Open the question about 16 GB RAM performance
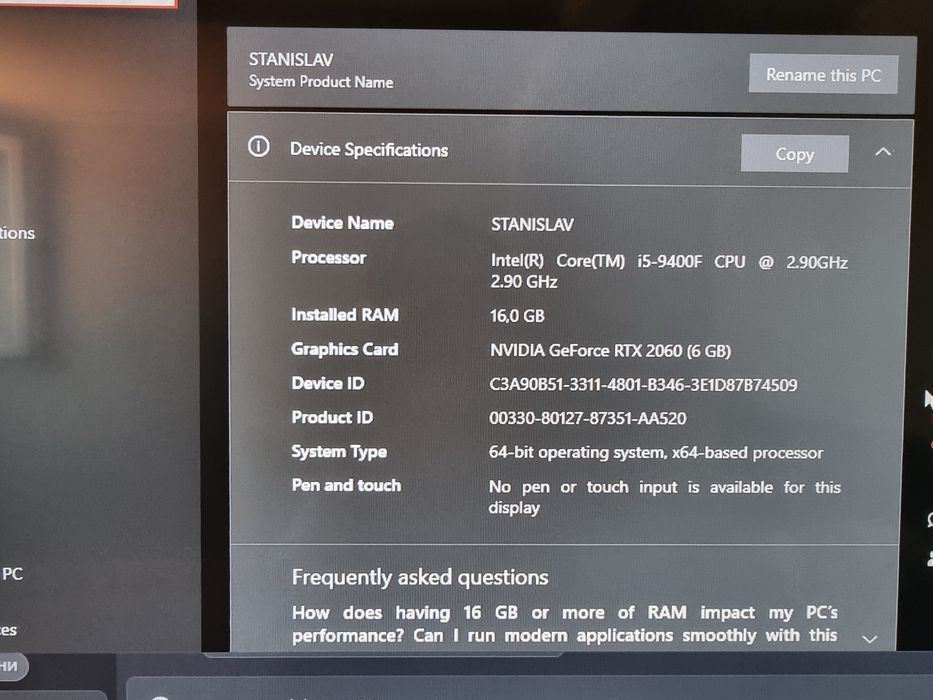This screenshot has height=700, width=933. coord(565,624)
